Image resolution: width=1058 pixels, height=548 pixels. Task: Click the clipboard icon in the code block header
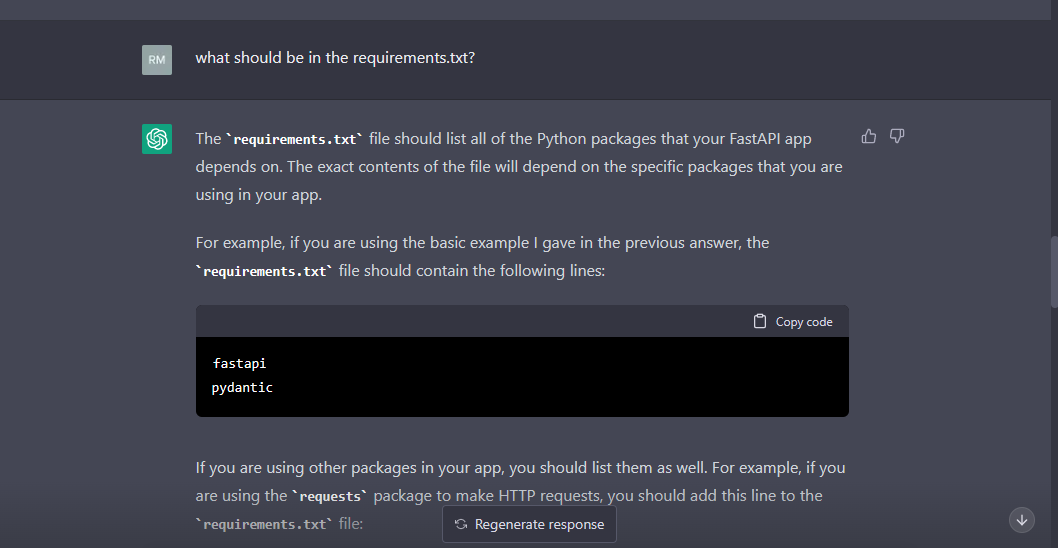point(761,321)
